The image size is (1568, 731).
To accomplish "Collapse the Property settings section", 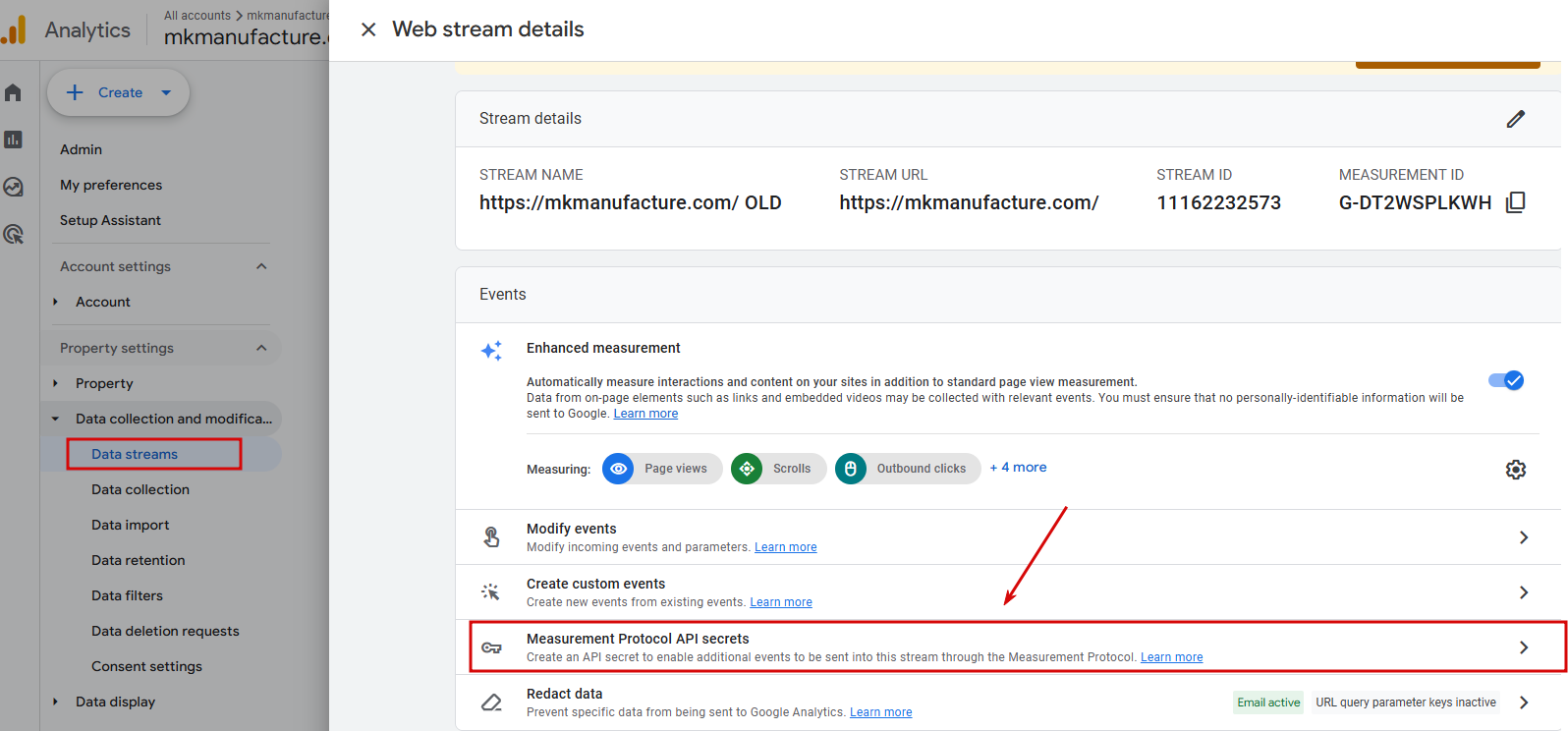I will 261,348.
